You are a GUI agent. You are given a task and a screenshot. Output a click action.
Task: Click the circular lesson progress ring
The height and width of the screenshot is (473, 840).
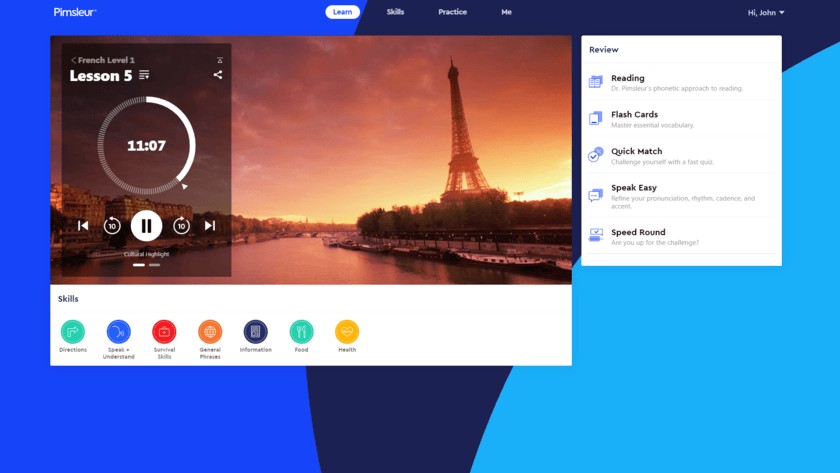point(146,145)
